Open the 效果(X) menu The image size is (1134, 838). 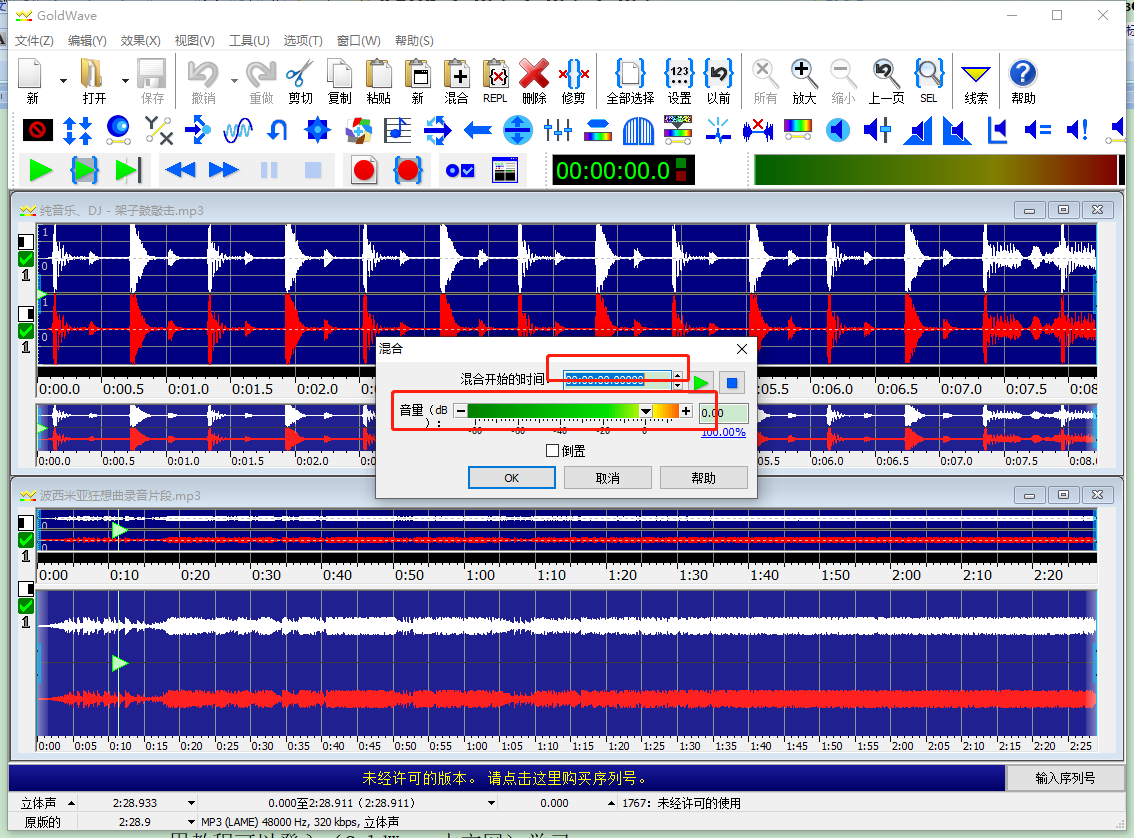tap(140, 40)
